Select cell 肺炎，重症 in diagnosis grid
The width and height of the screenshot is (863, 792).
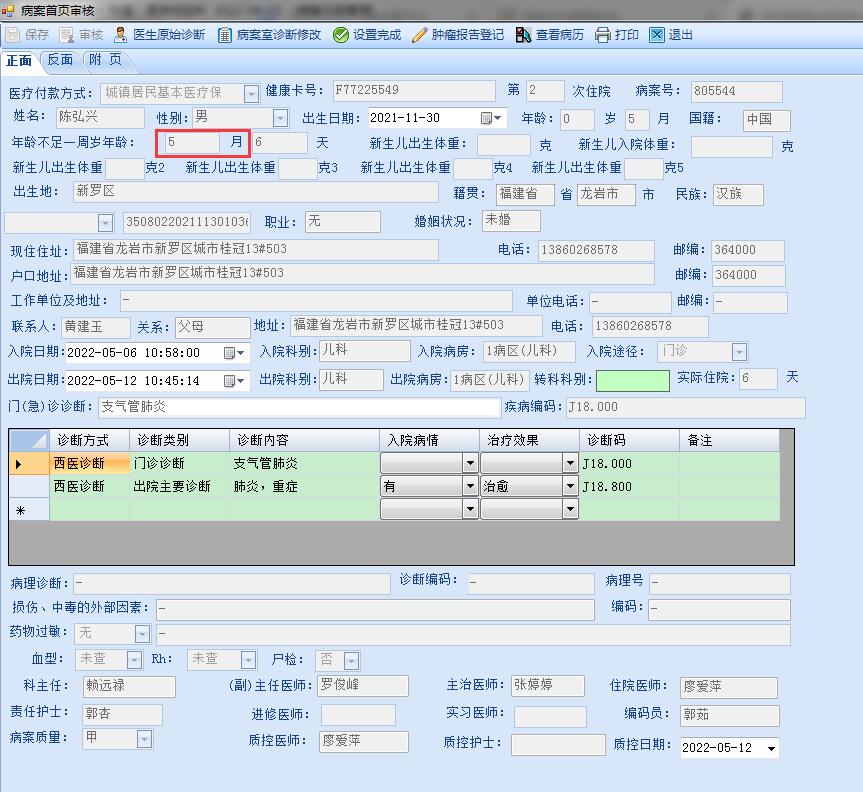click(x=304, y=487)
